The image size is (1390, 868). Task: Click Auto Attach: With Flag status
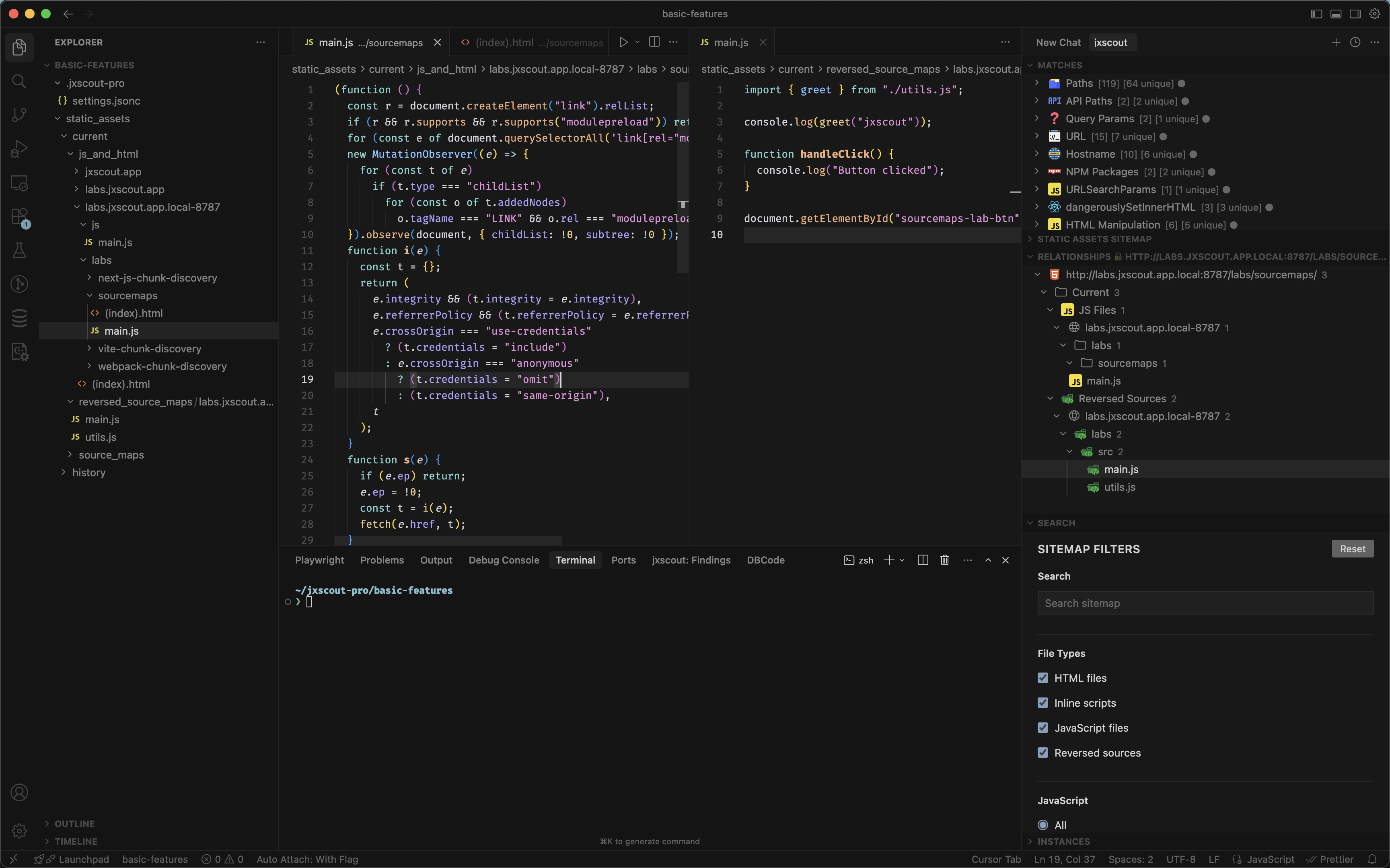(x=307, y=860)
